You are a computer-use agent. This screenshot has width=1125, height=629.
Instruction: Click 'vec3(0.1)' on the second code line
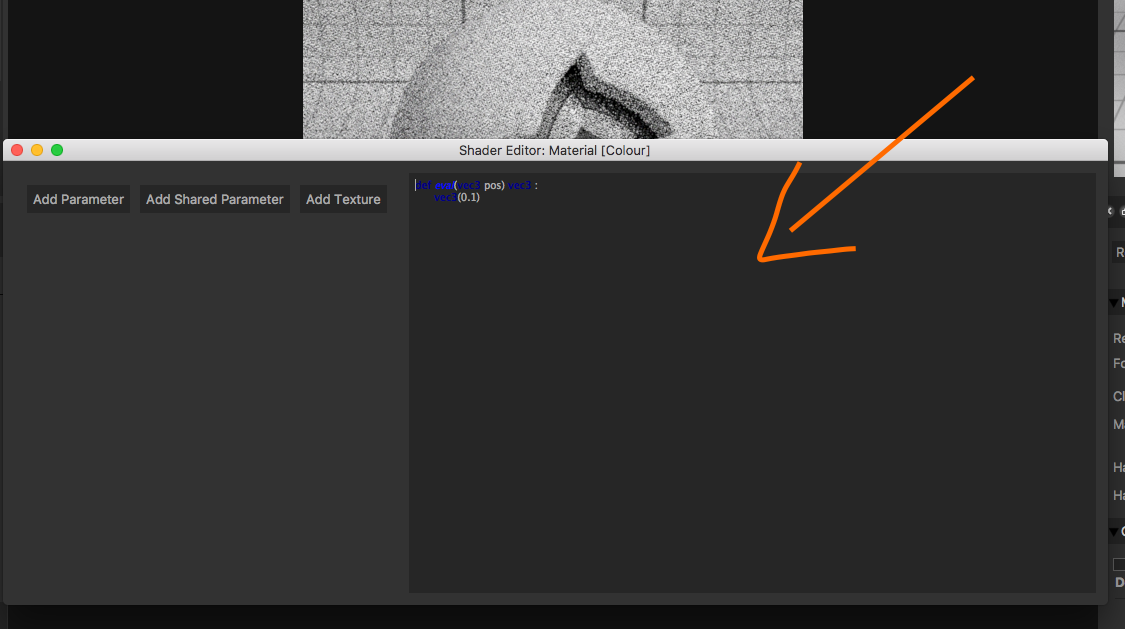click(x=457, y=198)
